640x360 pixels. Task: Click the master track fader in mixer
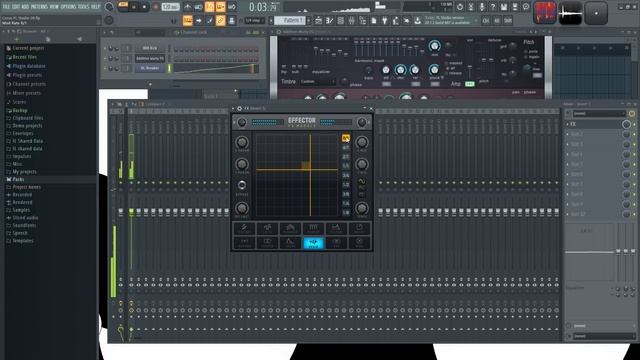click(x=120, y=211)
